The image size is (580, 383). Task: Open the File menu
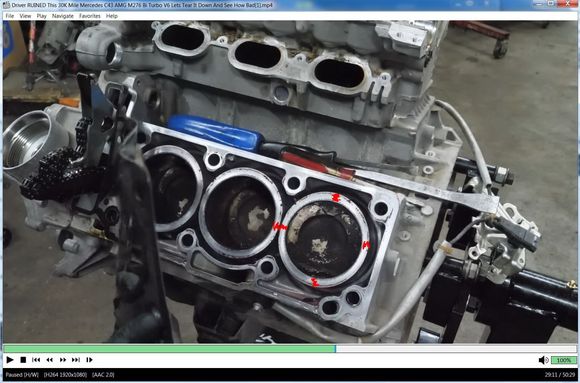point(10,16)
